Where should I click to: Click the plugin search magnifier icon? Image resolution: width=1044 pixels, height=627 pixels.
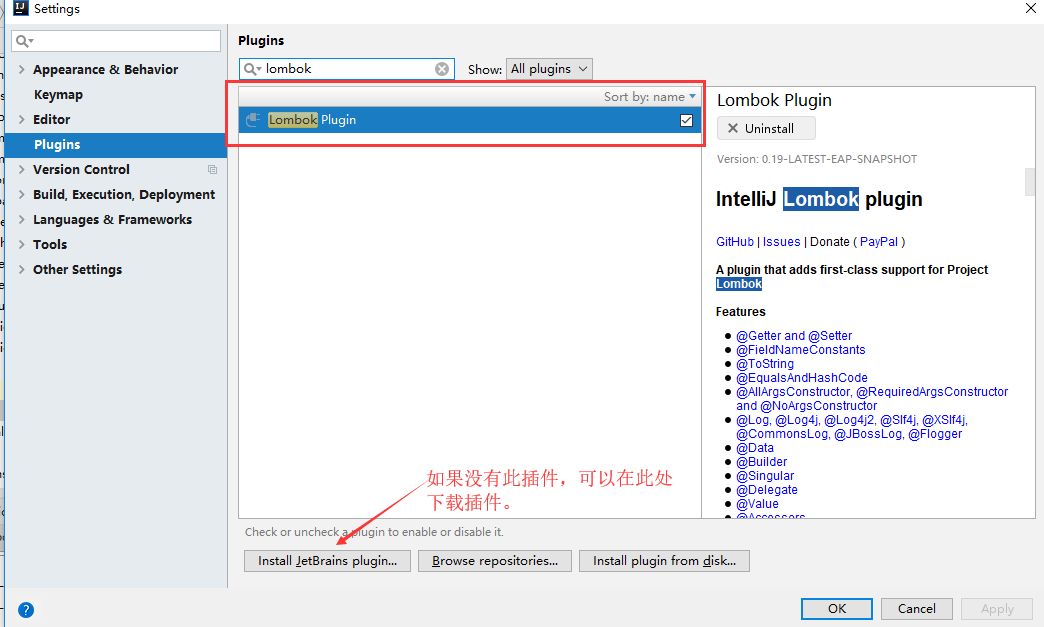tap(252, 69)
